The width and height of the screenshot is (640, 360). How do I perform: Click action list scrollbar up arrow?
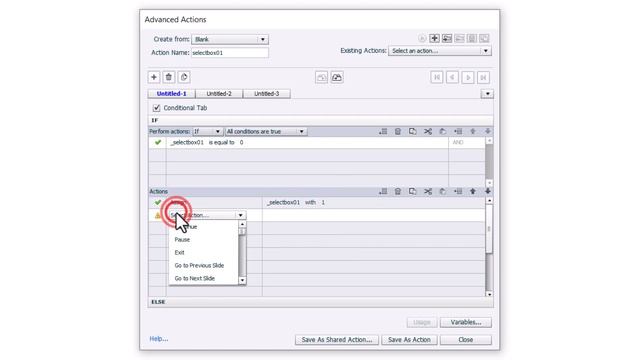tap(242, 224)
